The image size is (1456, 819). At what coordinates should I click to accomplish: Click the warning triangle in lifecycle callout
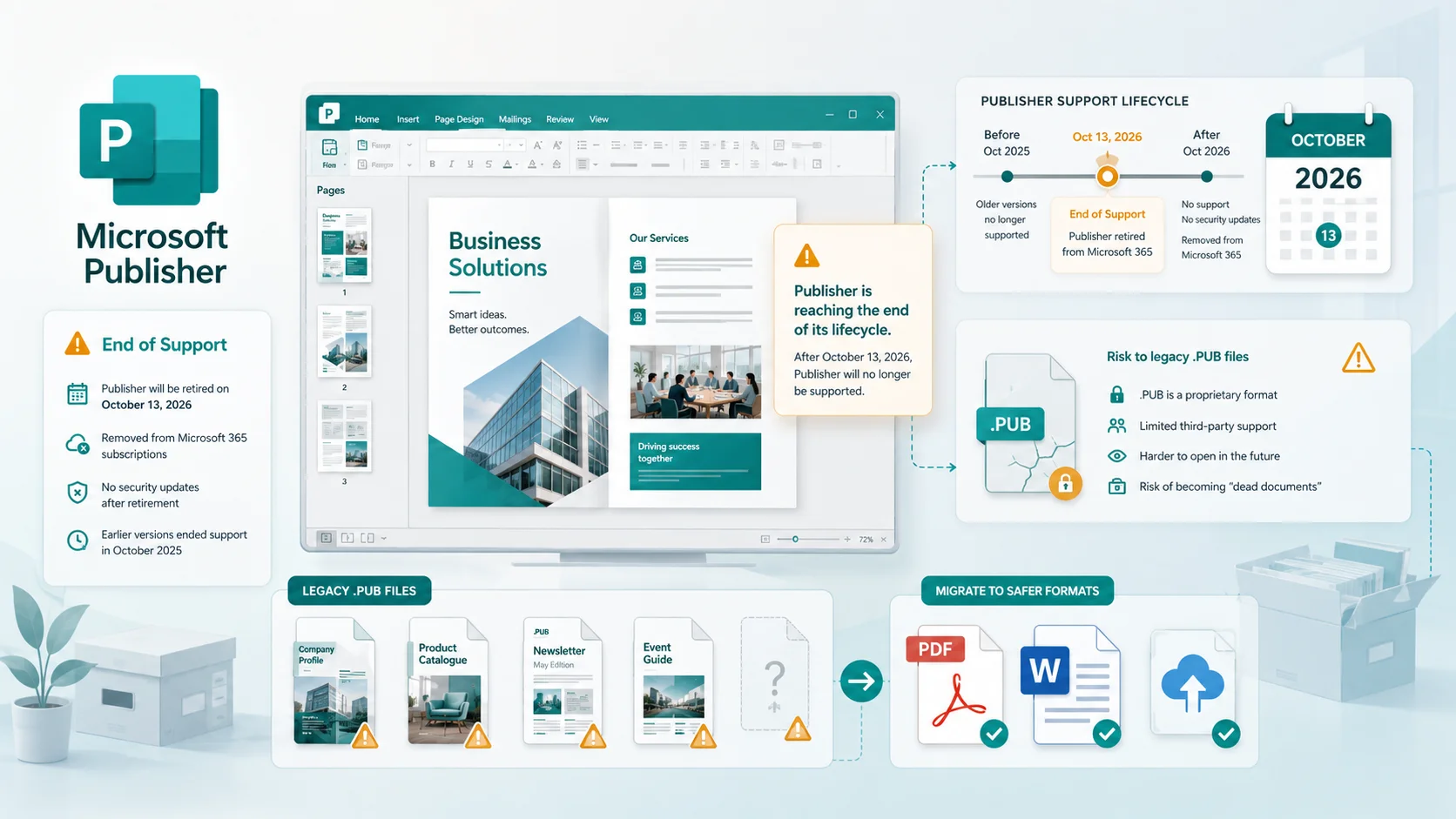pos(807,256)
